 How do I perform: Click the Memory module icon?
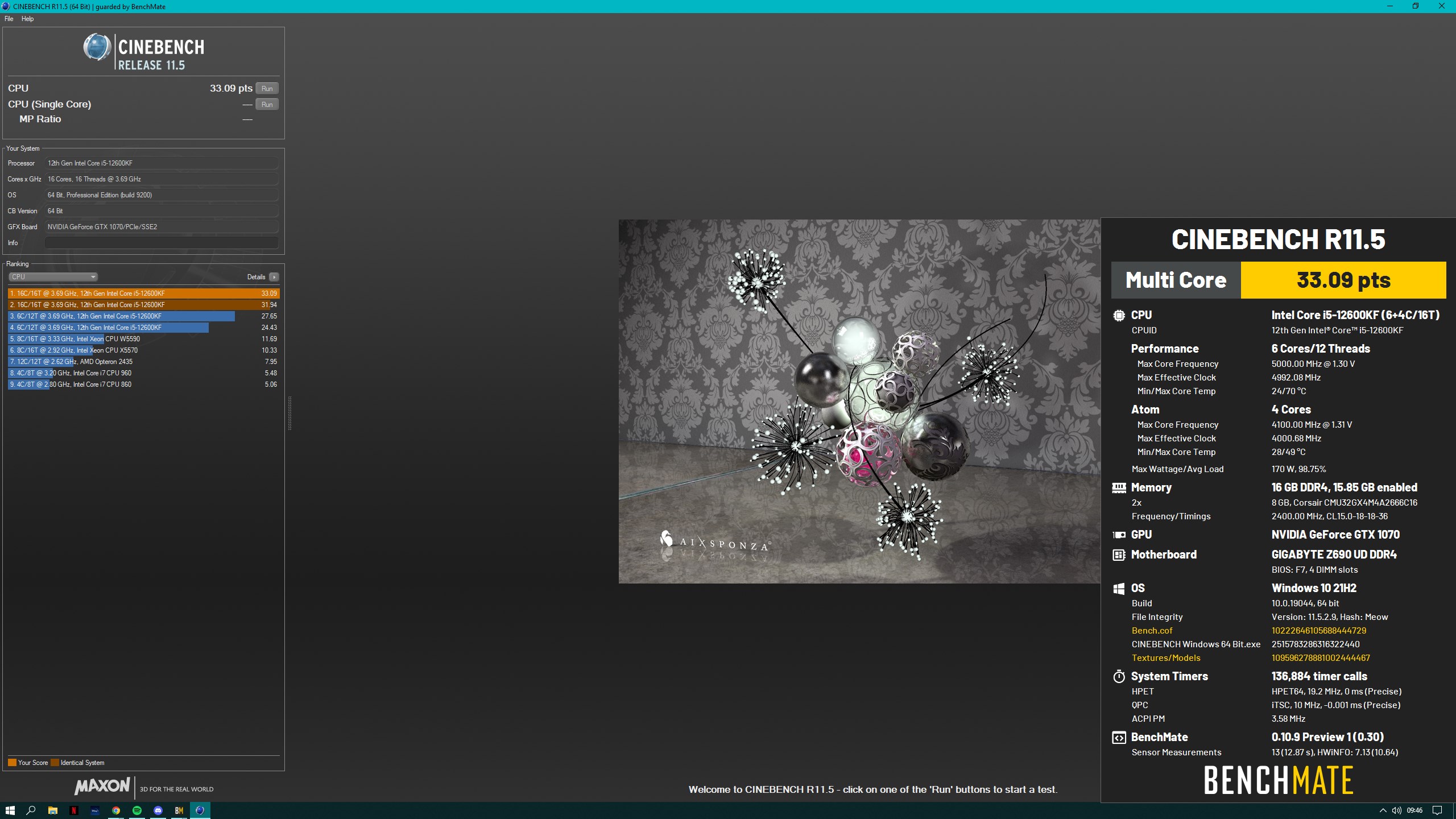(1119, 487)
